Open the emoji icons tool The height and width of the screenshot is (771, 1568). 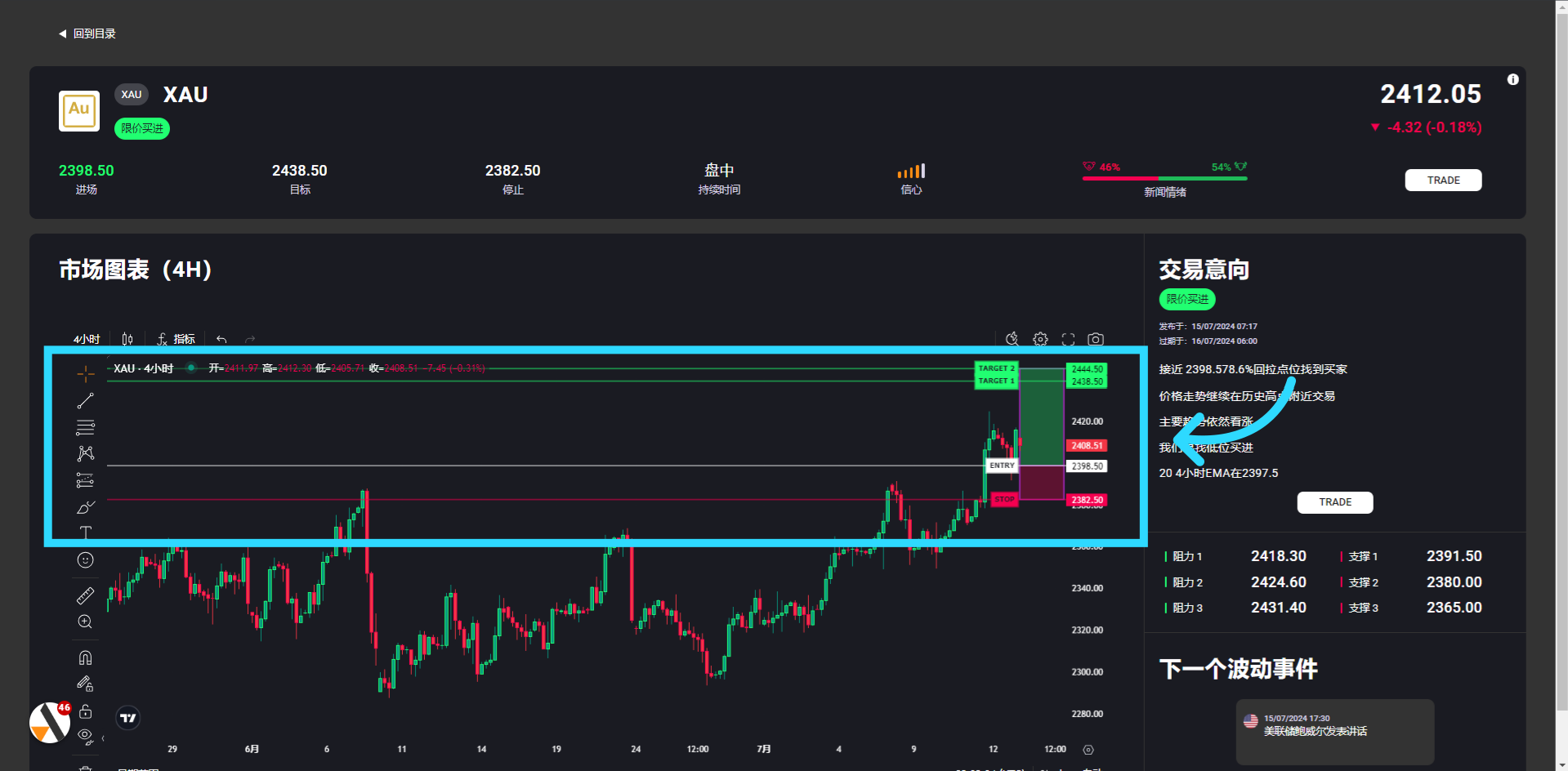pyautogui.click(x=86, y=560)
